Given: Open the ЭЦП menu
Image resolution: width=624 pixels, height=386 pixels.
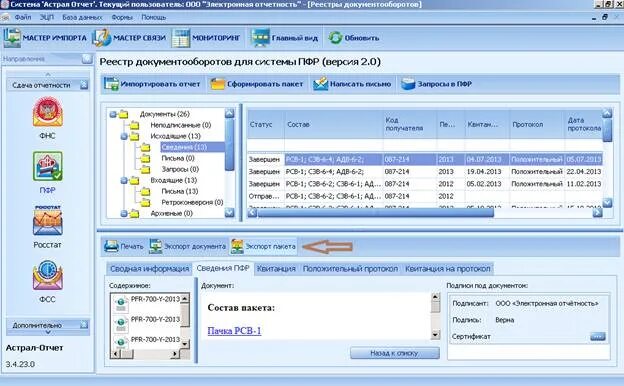Looking at the screenshot, I should pos(47,18).
